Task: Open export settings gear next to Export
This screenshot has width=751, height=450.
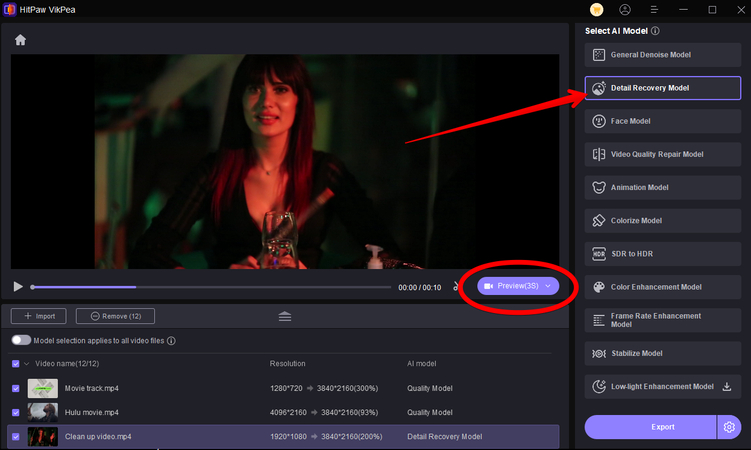Action: [x=729, y=427]
